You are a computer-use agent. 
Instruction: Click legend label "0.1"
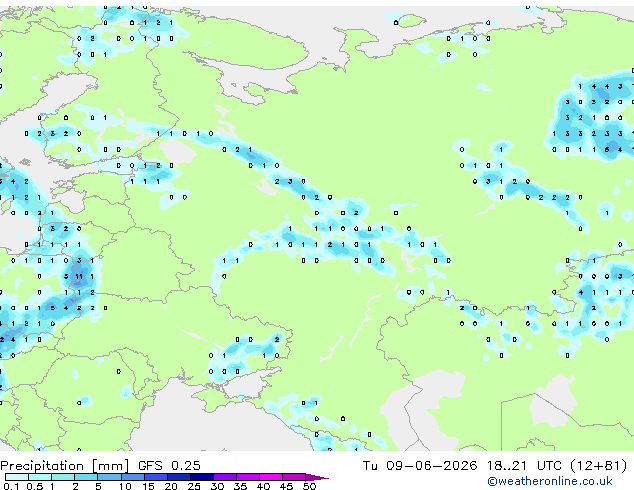[11, 486]
